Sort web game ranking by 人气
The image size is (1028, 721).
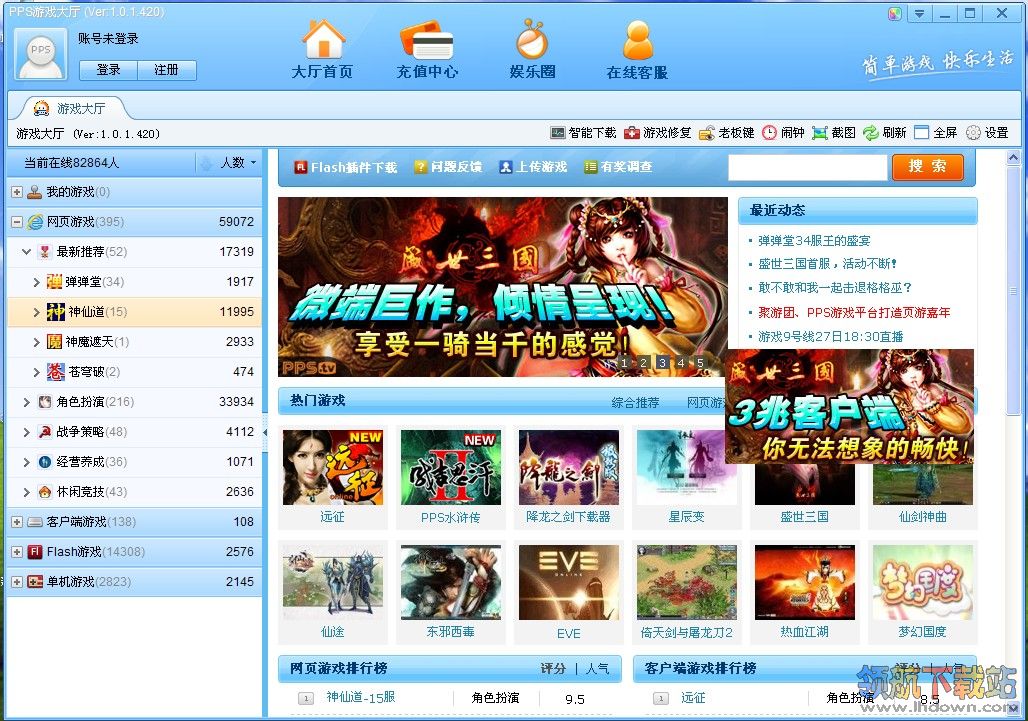click(x=597, y=669)
